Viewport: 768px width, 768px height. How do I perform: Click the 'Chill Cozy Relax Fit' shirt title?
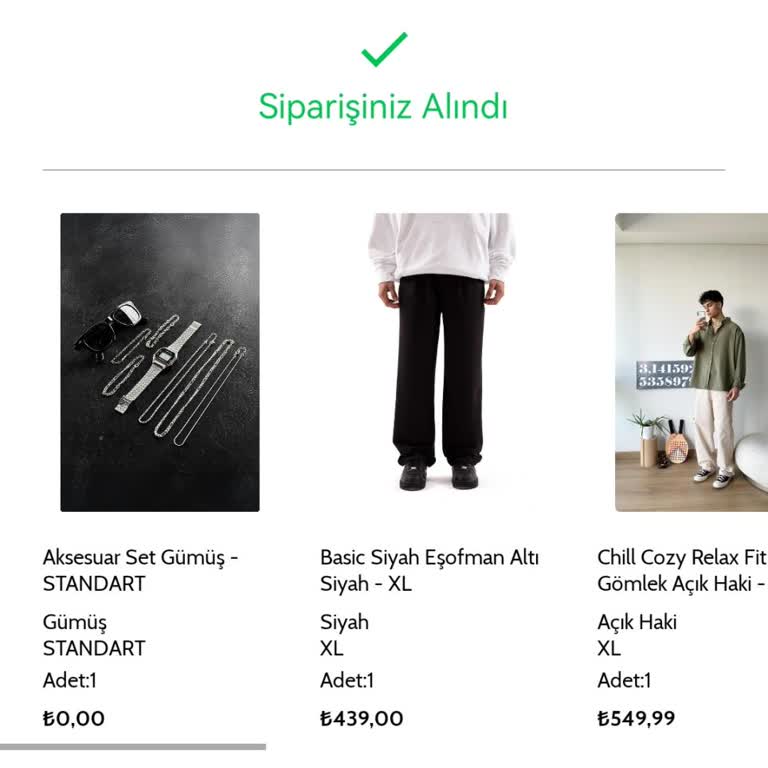pyautogui.click(x=681, y=558)
